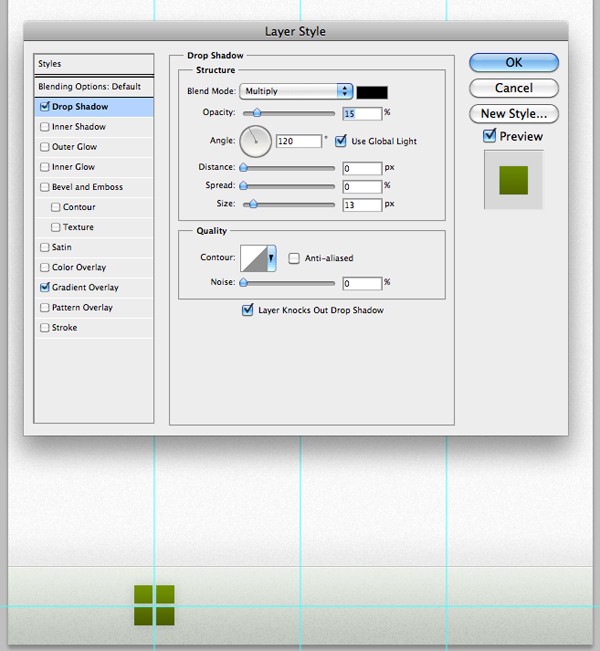This screenshot has height=651, width=600.
Task: Enable the Color Overlay checkbox
Action: 44,267
